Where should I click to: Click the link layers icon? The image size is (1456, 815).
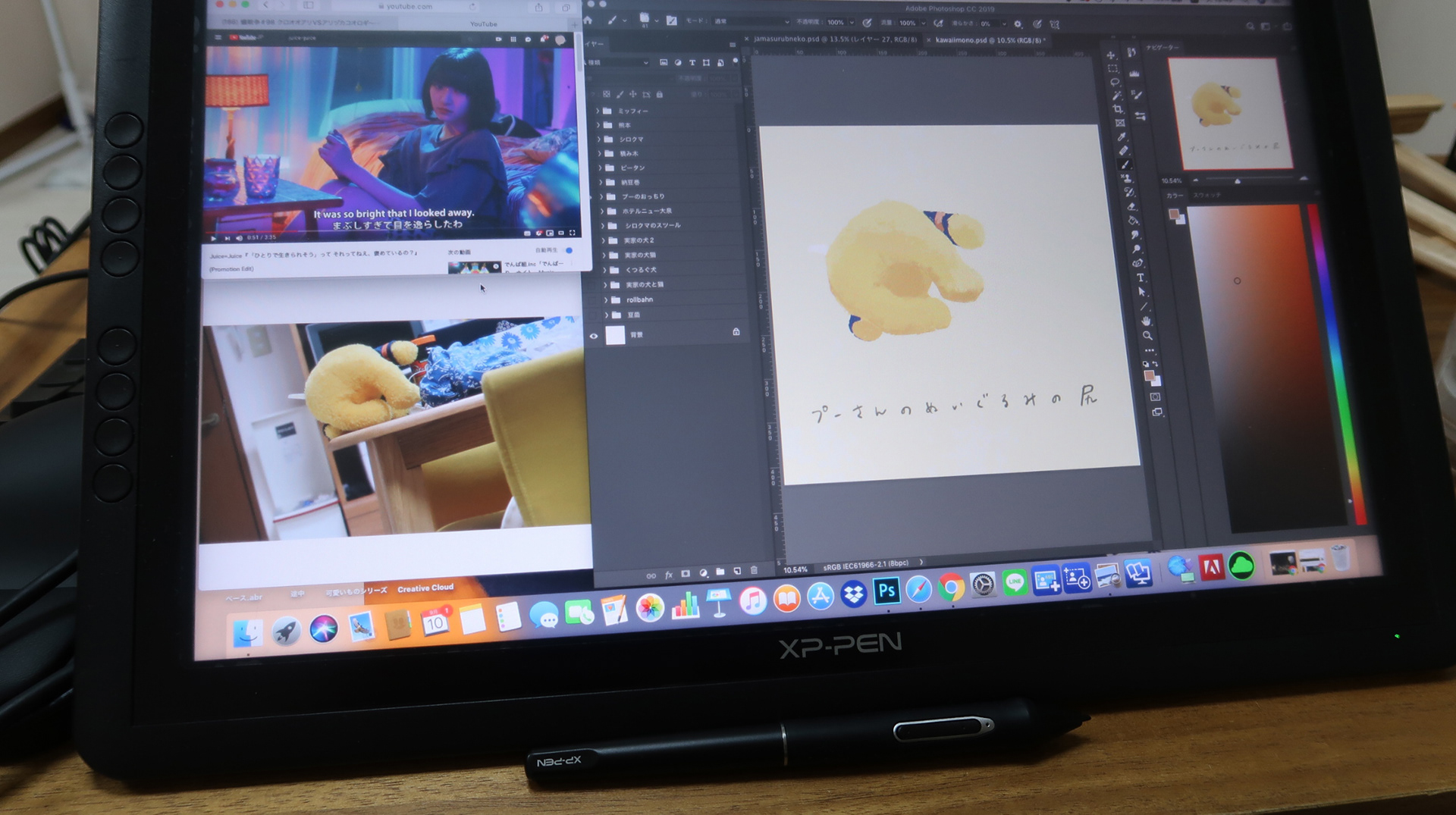651,575
